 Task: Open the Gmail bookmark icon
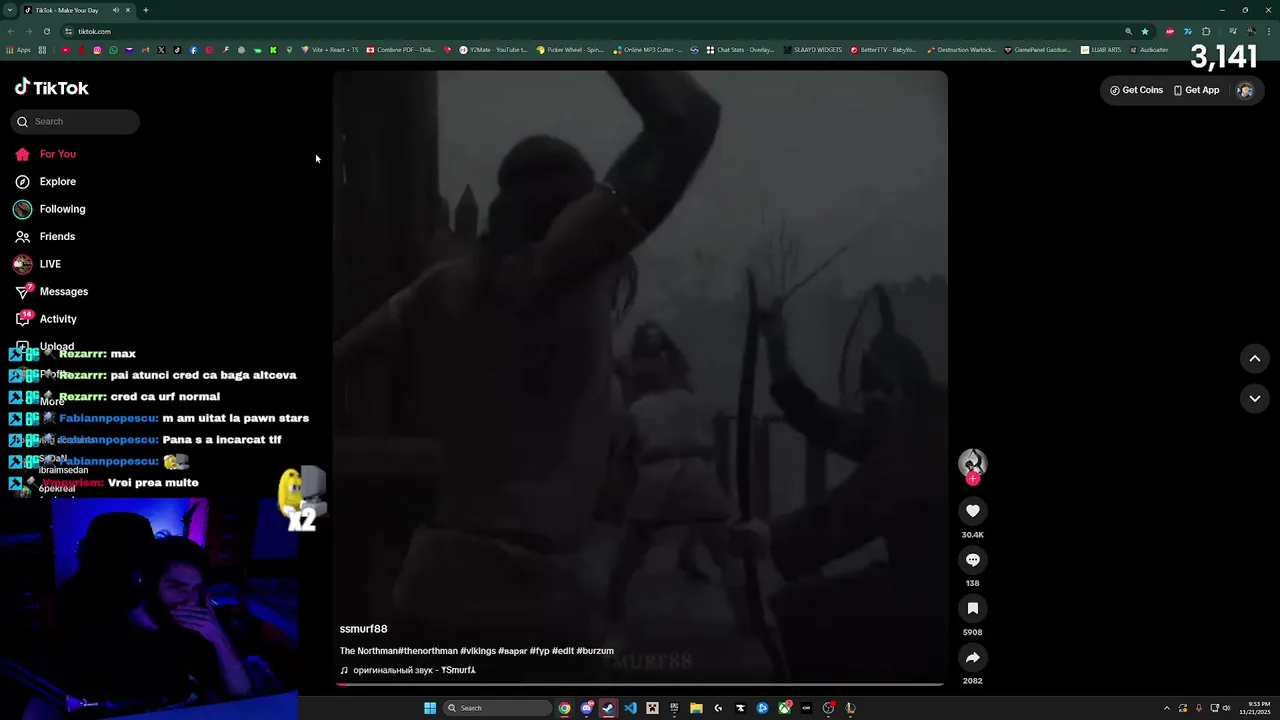coord(145,50)
